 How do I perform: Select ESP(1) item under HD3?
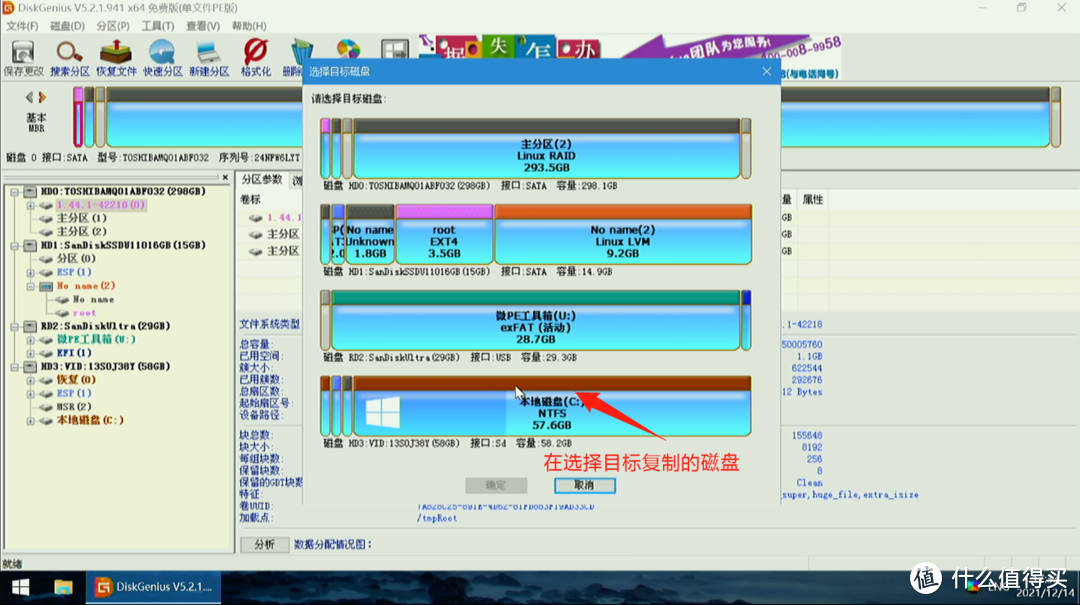pyautogui.click(x=74, y=393)
